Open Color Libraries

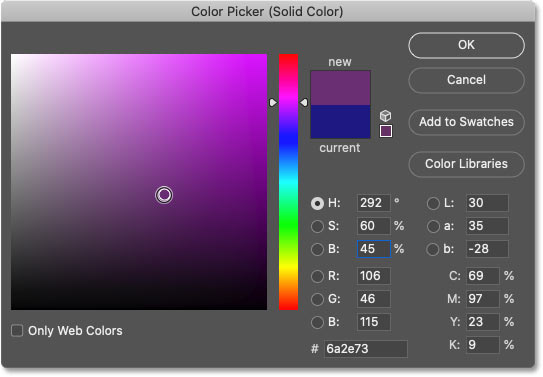466,164
